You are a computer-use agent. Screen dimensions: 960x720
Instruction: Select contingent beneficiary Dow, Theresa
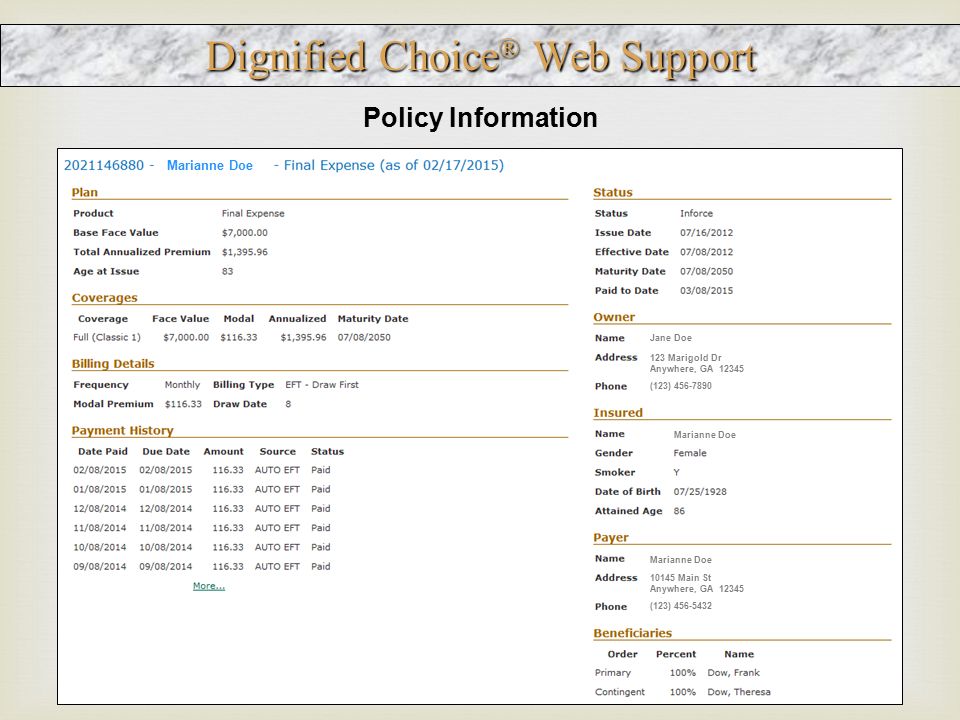[739, 692]
